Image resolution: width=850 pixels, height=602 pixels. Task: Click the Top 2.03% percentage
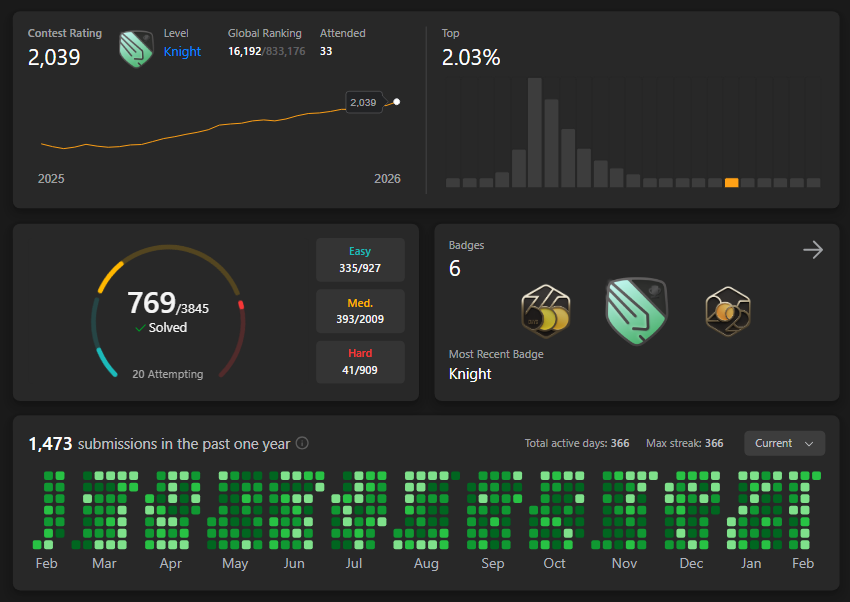(471, 57)
